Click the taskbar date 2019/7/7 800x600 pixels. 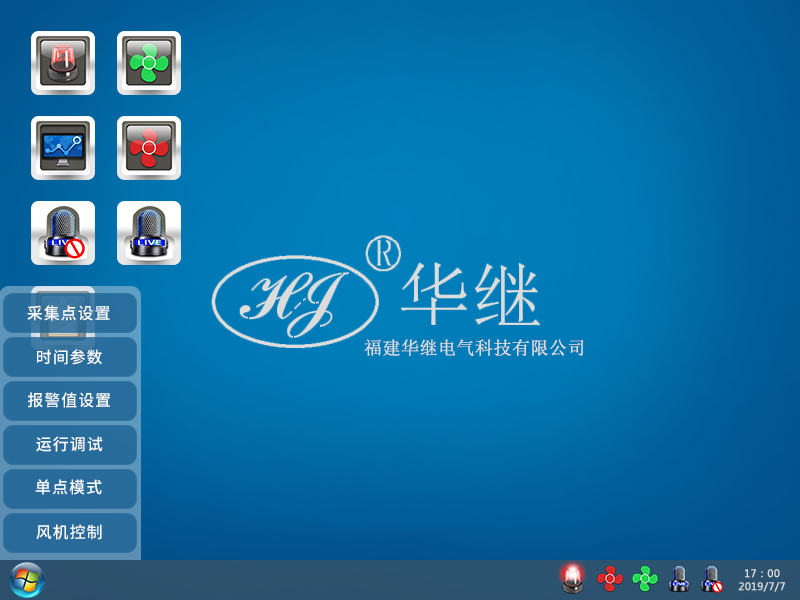coord(762,587)
